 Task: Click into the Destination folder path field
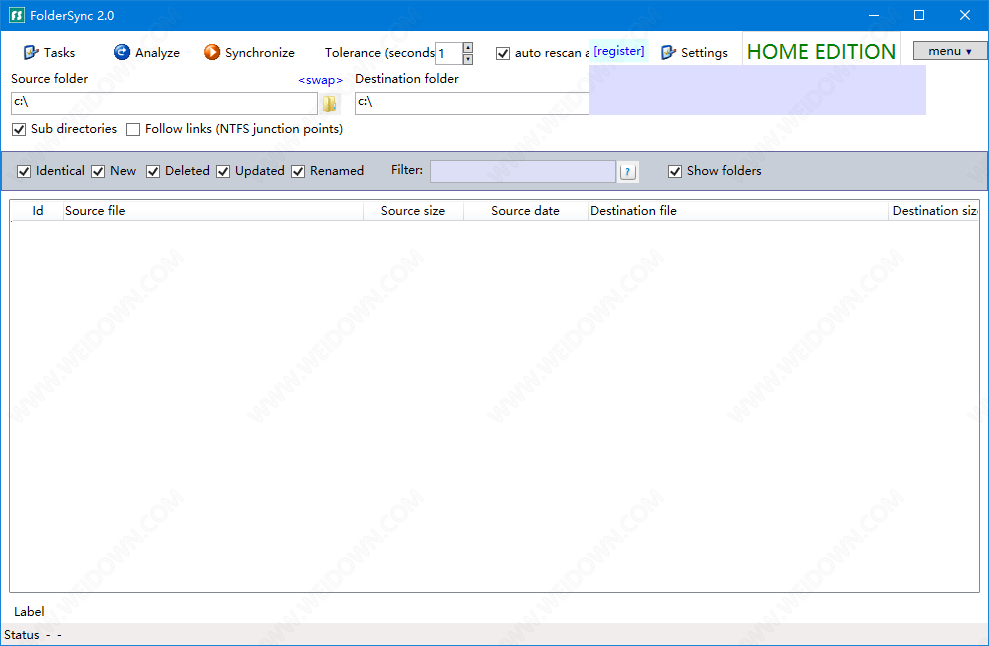coord(472,103)
